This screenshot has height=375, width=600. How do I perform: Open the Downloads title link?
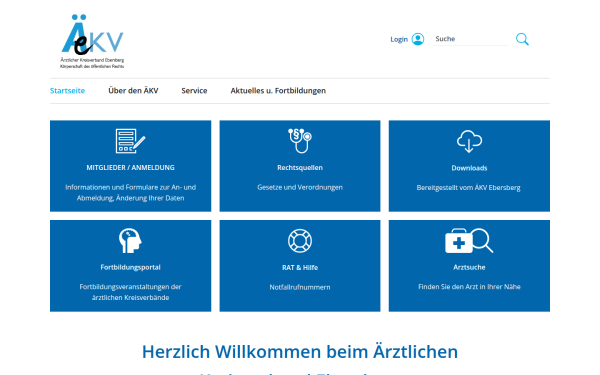[x=469, y=168]
